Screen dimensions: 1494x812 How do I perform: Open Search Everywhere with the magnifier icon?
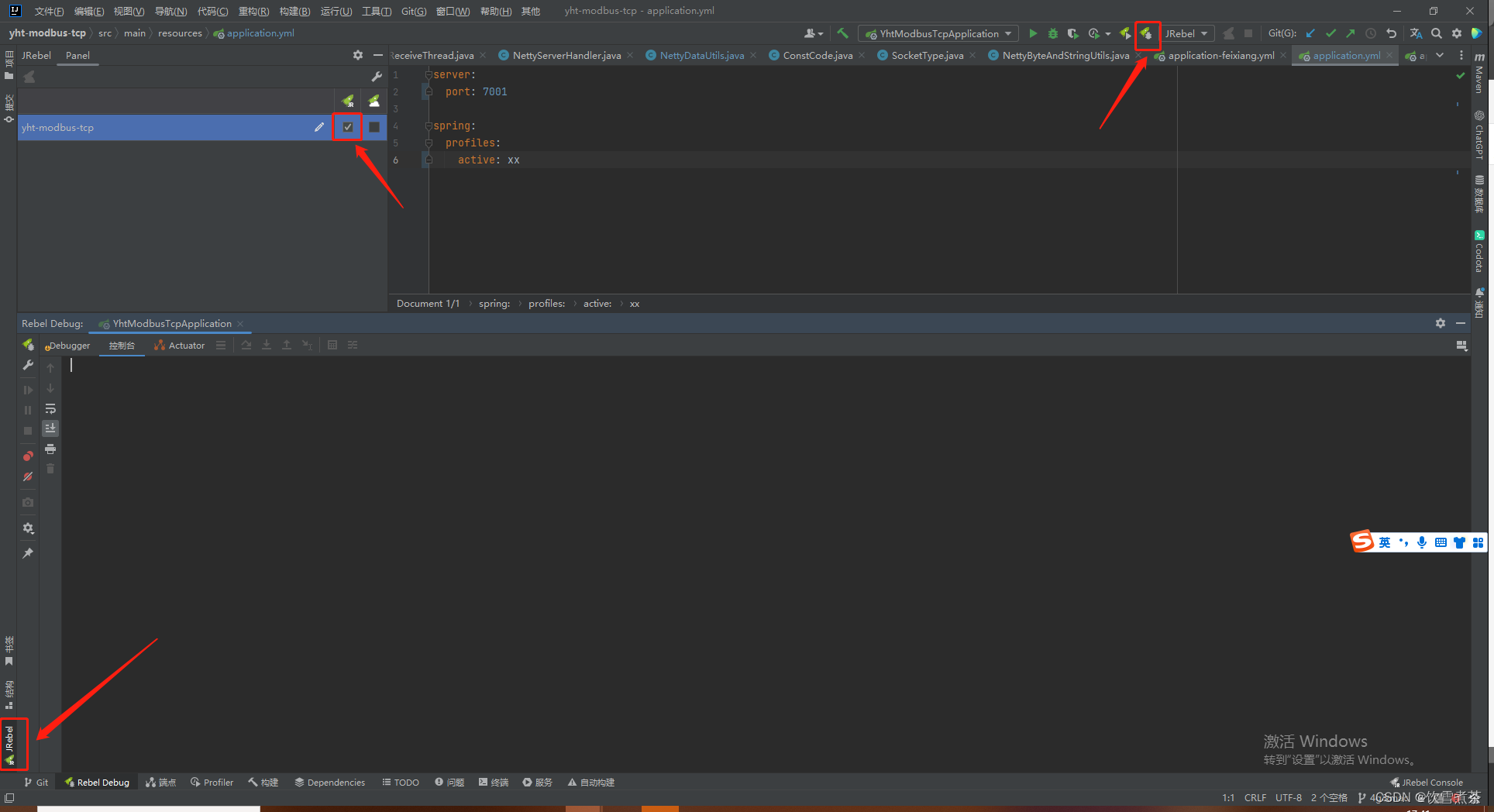[x=1437, y=33]
